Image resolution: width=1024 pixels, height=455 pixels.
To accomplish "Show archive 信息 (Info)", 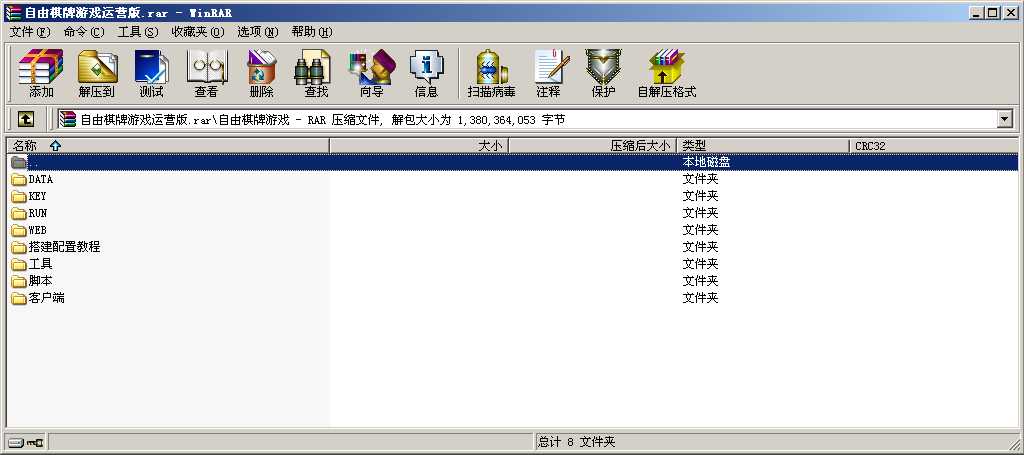I will pyautogui.click(x=426, y=73).
